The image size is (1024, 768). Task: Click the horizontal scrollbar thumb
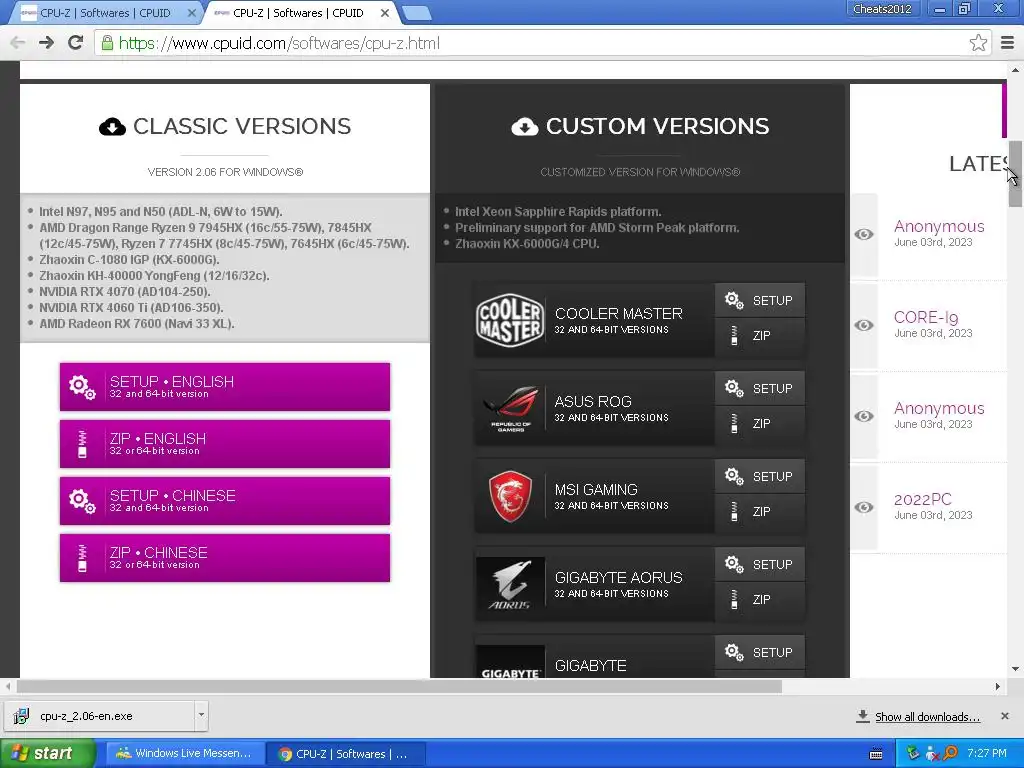(x=399, y=686)
